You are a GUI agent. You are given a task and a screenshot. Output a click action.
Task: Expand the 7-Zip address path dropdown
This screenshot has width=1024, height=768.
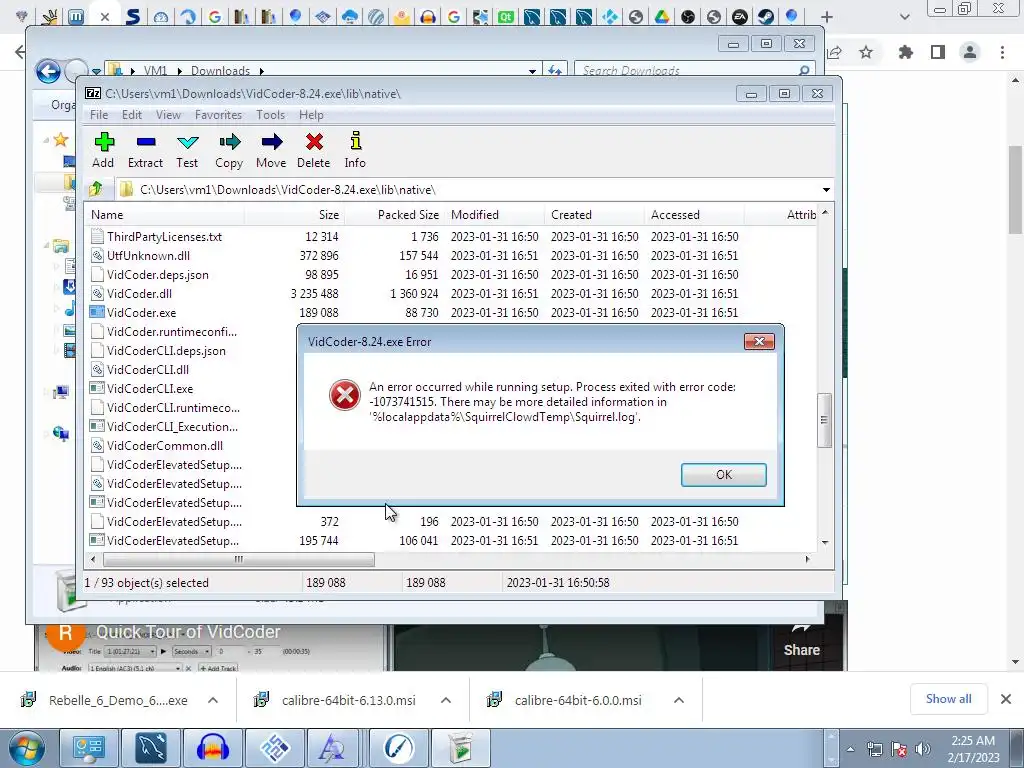click(x=826, y=189)
